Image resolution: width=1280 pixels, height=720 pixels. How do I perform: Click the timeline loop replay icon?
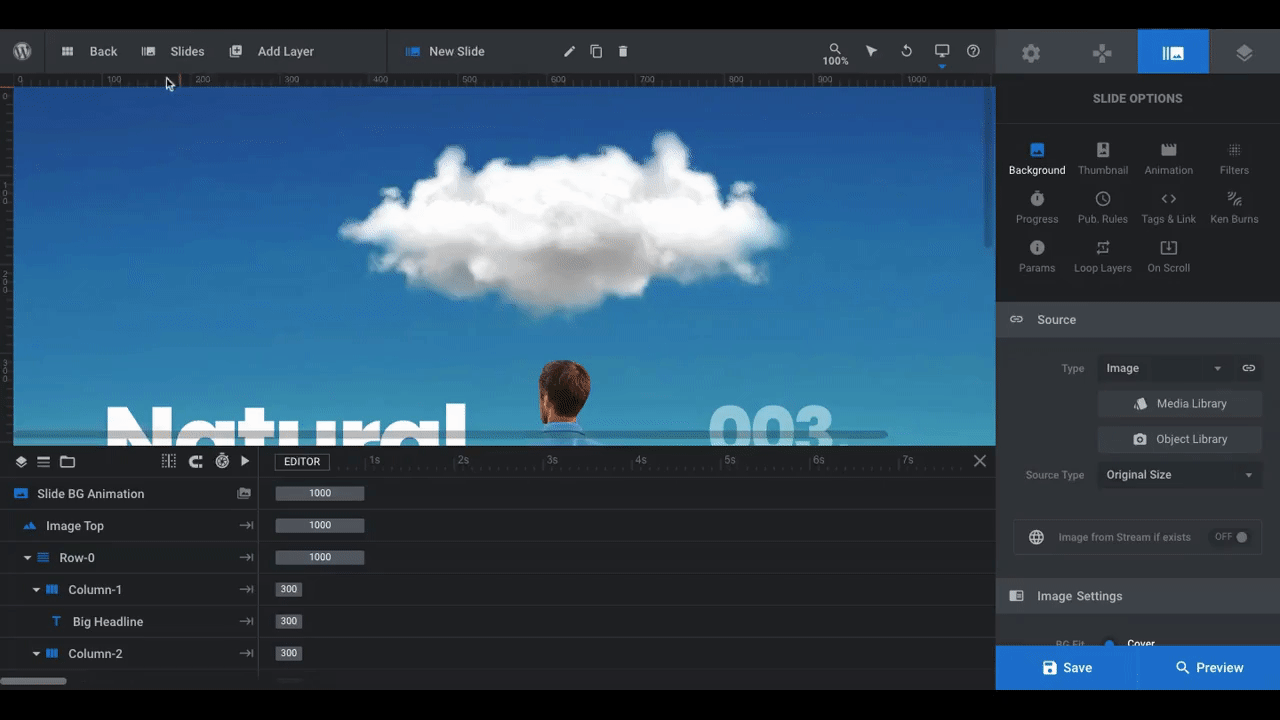click(196, 461)
